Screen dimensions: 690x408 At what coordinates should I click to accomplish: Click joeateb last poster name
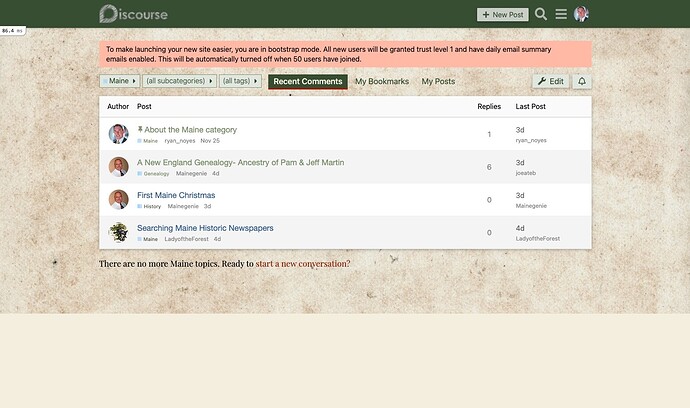(525, 173)
